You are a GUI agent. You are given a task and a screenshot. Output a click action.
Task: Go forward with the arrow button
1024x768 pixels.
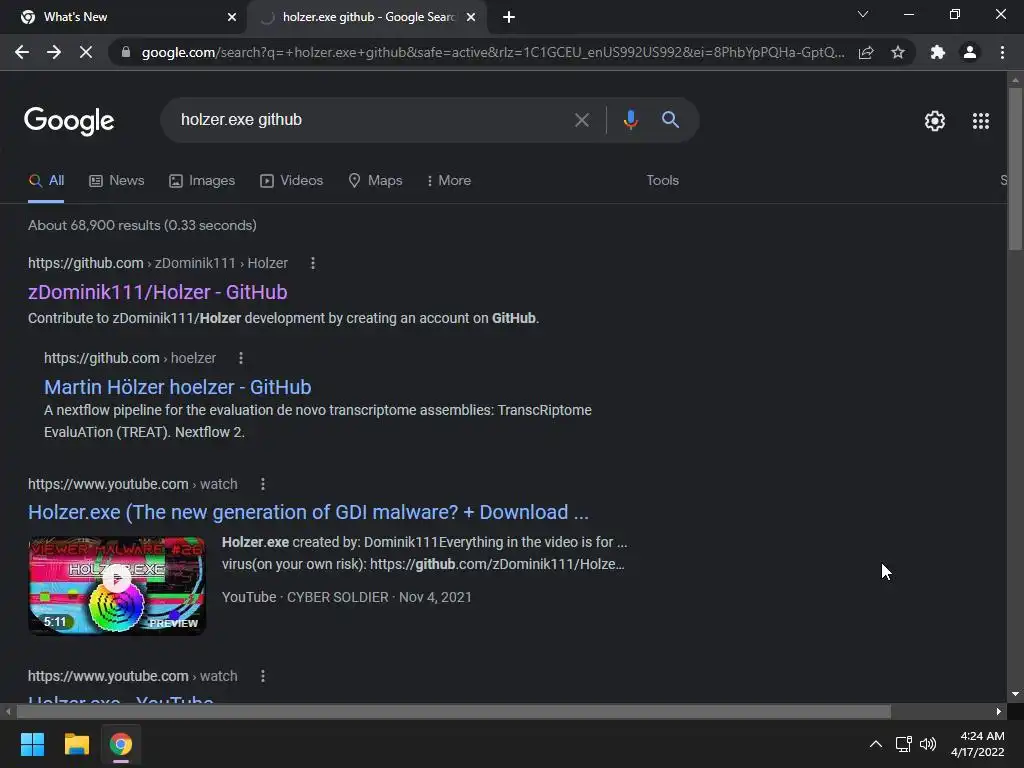tap(54, 52)
